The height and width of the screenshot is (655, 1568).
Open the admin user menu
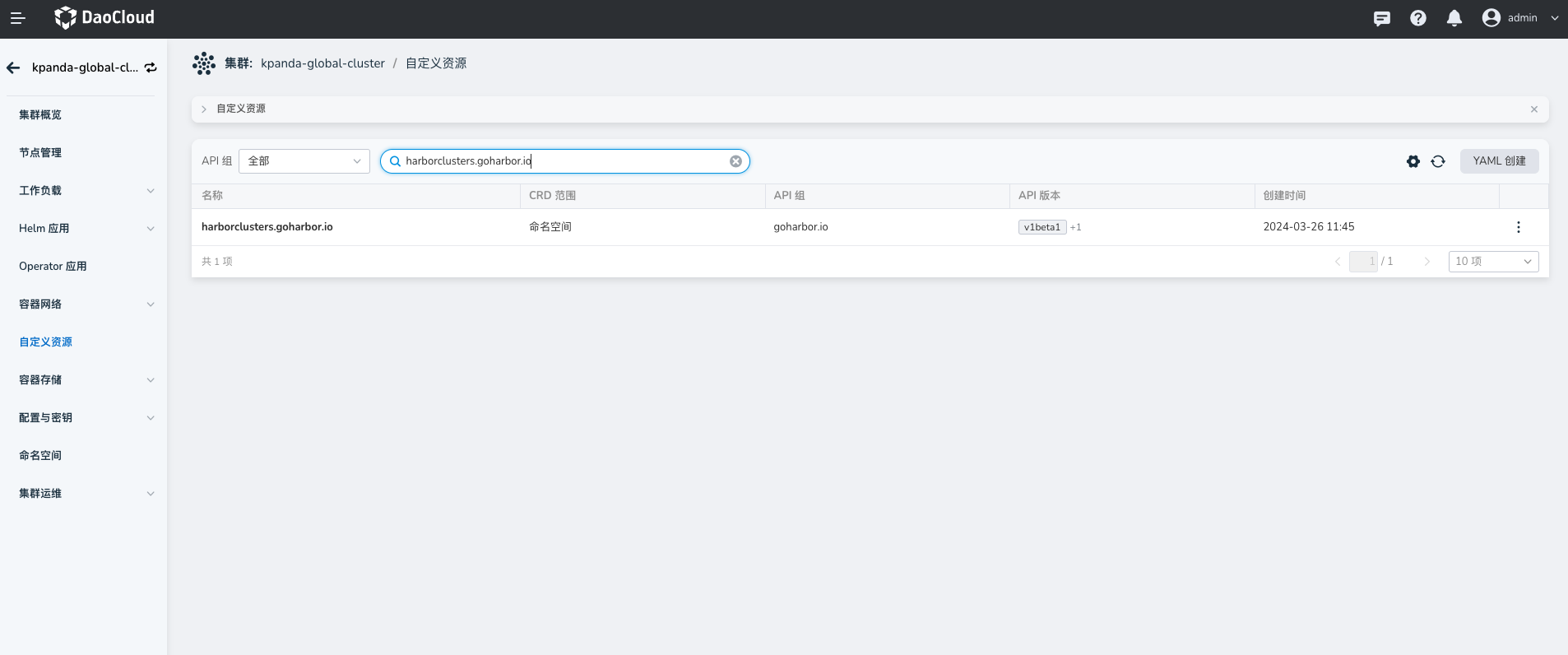tap(1519, 18)
